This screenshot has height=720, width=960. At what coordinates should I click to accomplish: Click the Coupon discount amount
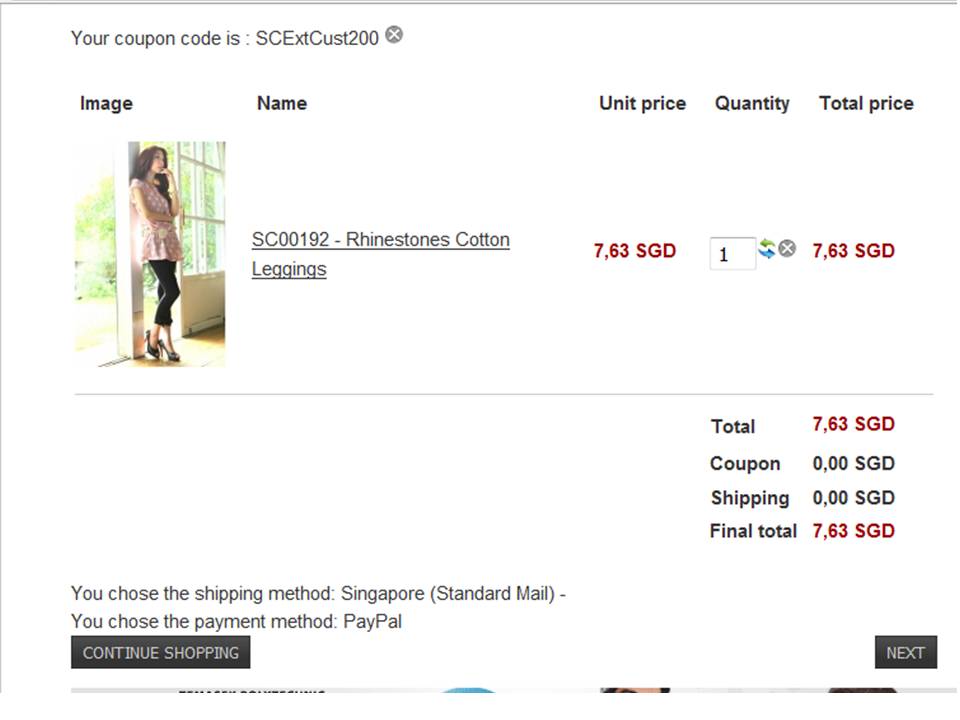tap(853, 463)
